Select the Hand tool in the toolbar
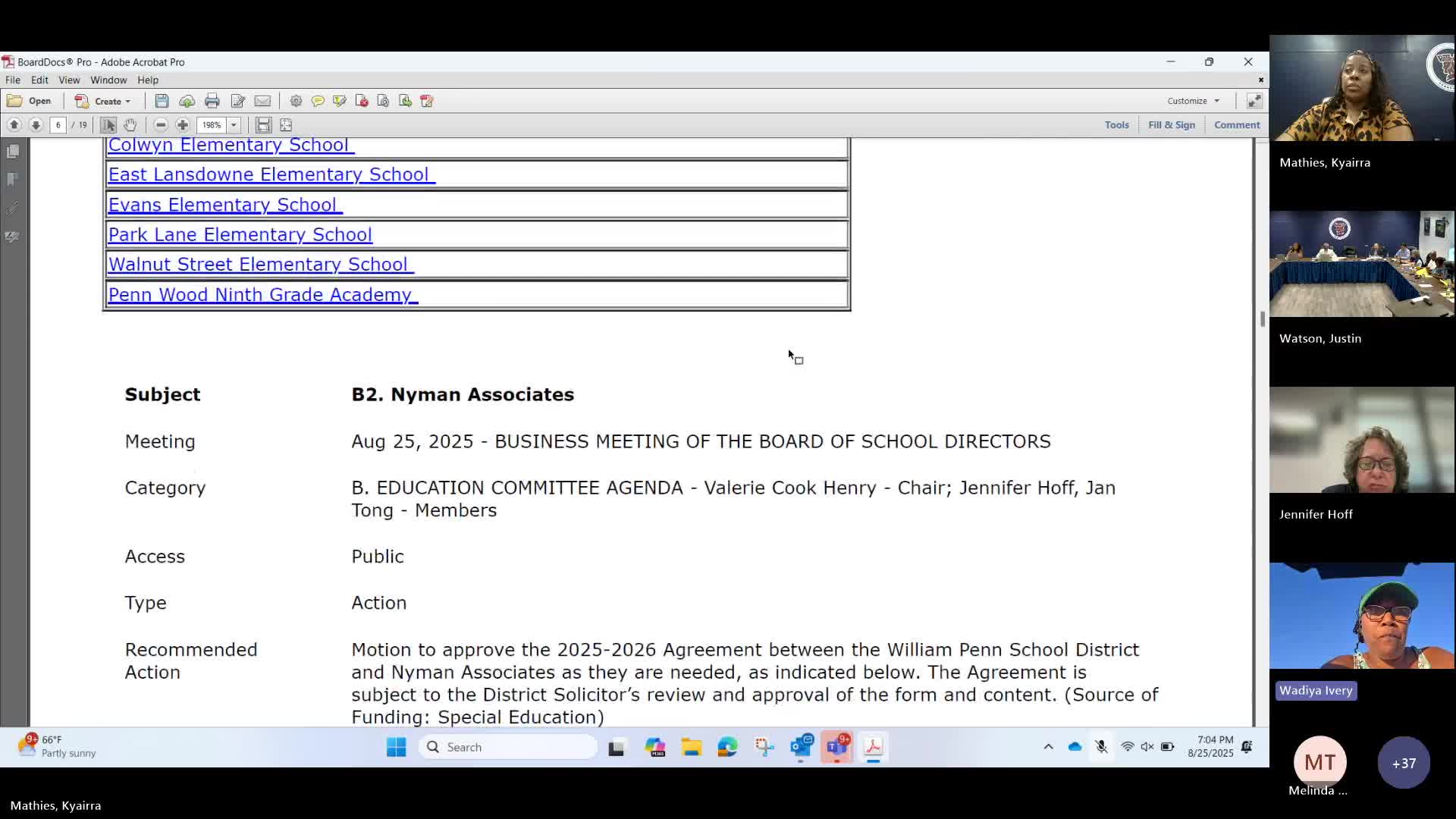This screenshot has width=1456, height=819. (130, 125)
